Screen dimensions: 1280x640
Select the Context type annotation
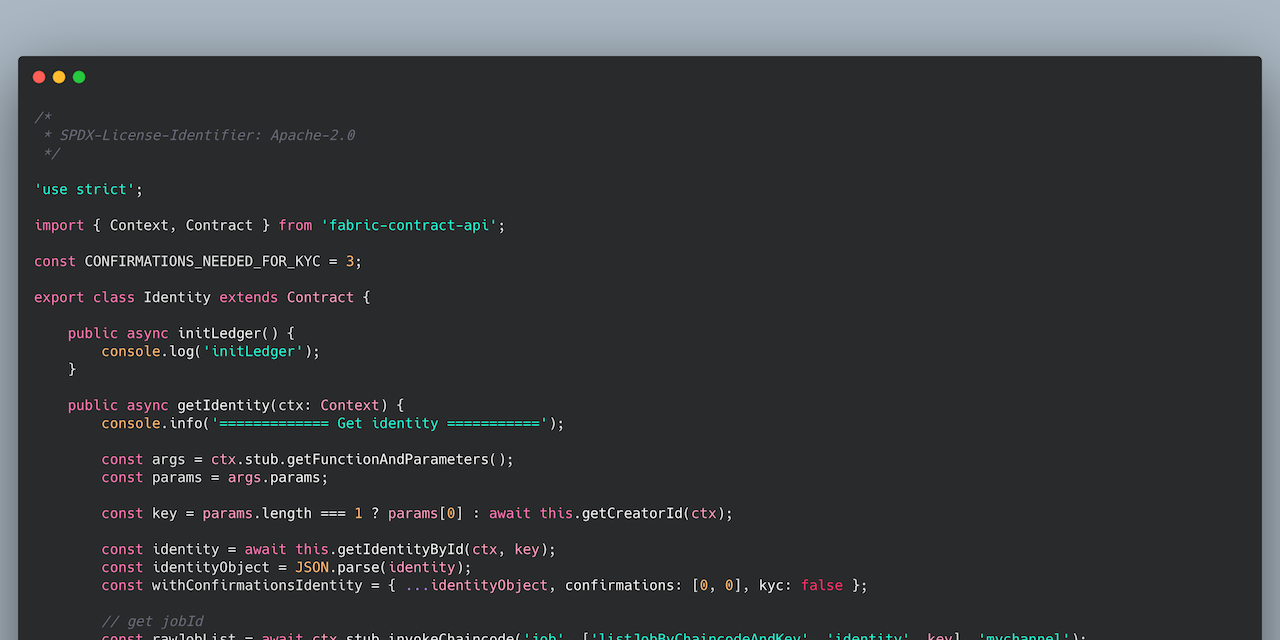click(x=349, y=405)
